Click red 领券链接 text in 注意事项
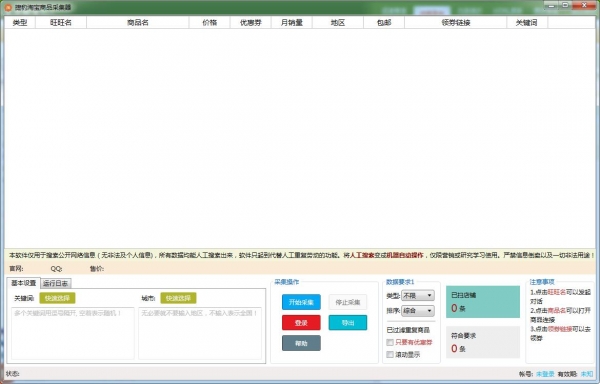 (560, 329)
